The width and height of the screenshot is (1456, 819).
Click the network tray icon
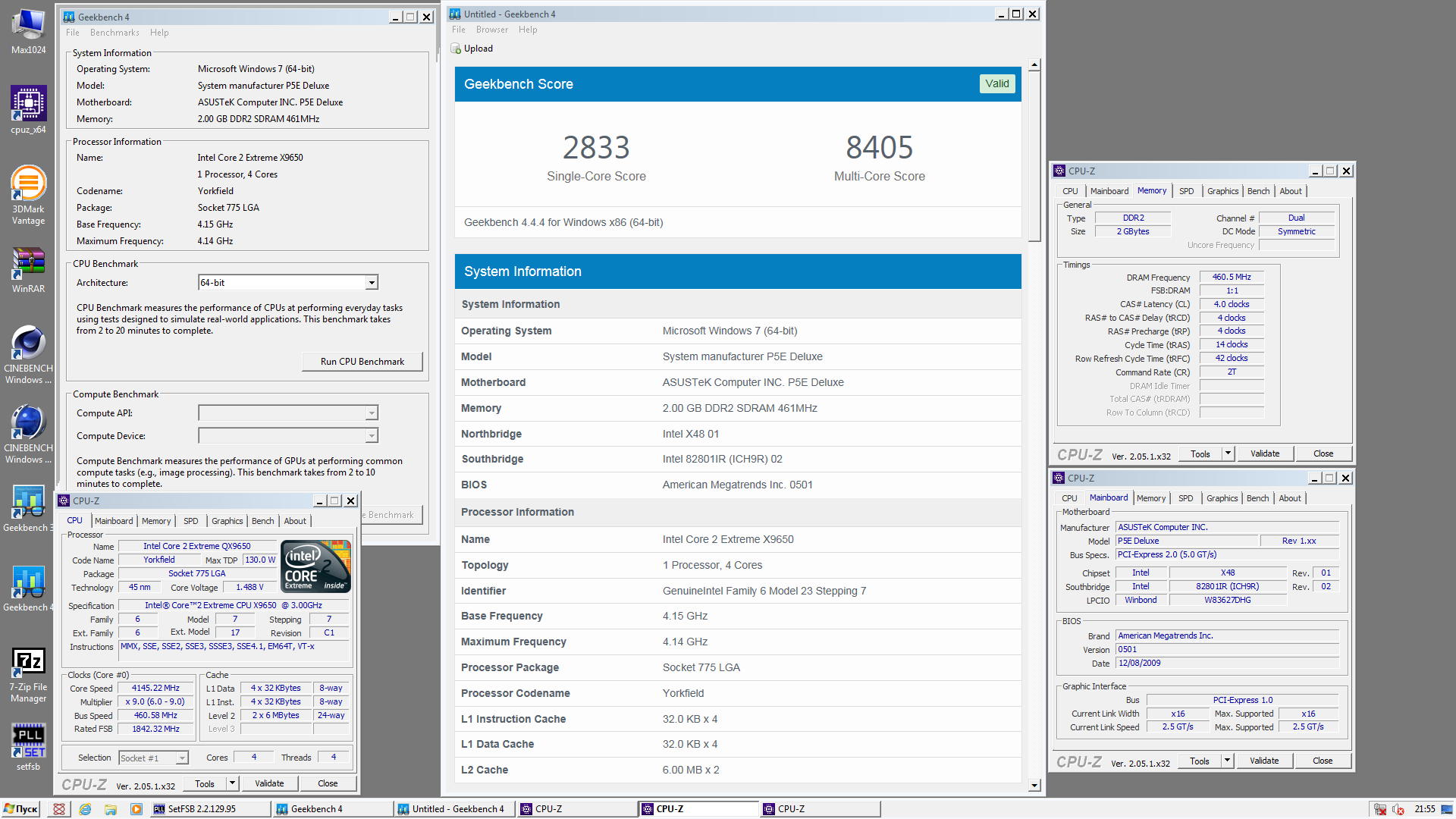[1380, 809]
